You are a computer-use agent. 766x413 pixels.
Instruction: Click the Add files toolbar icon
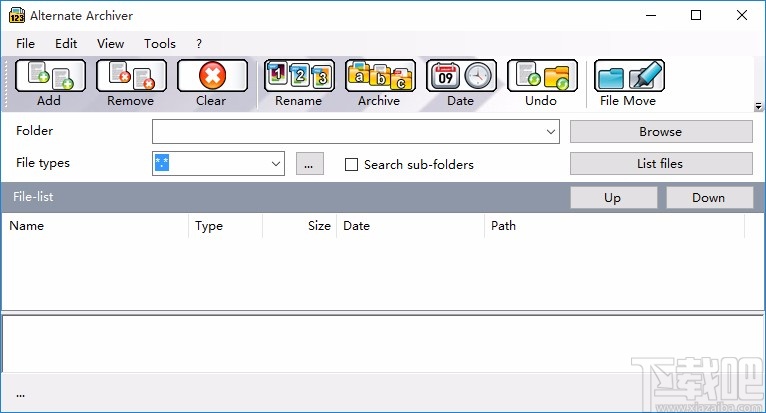click(50, 76)
